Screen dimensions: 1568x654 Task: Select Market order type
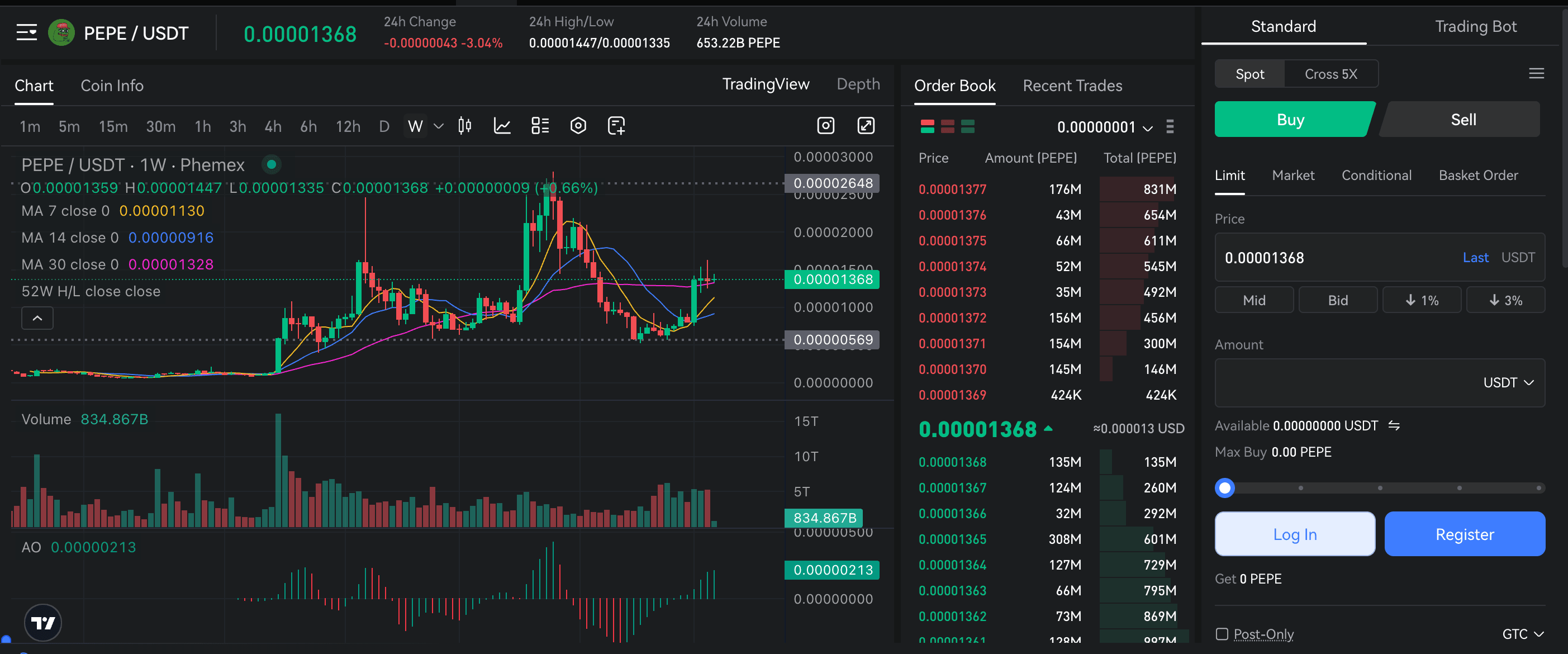pos(1293,176)
